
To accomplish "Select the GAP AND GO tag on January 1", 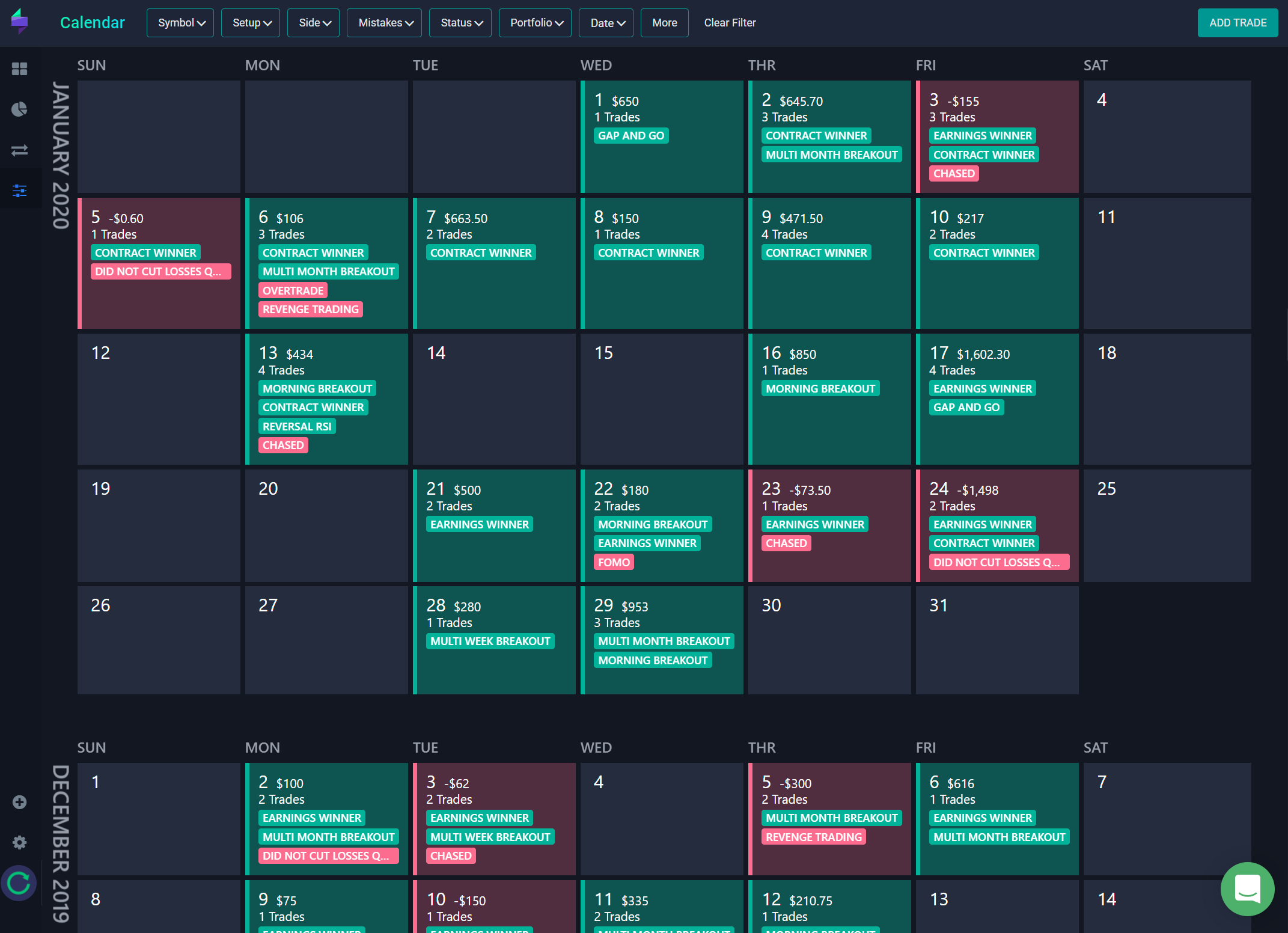I will [631, 136].
